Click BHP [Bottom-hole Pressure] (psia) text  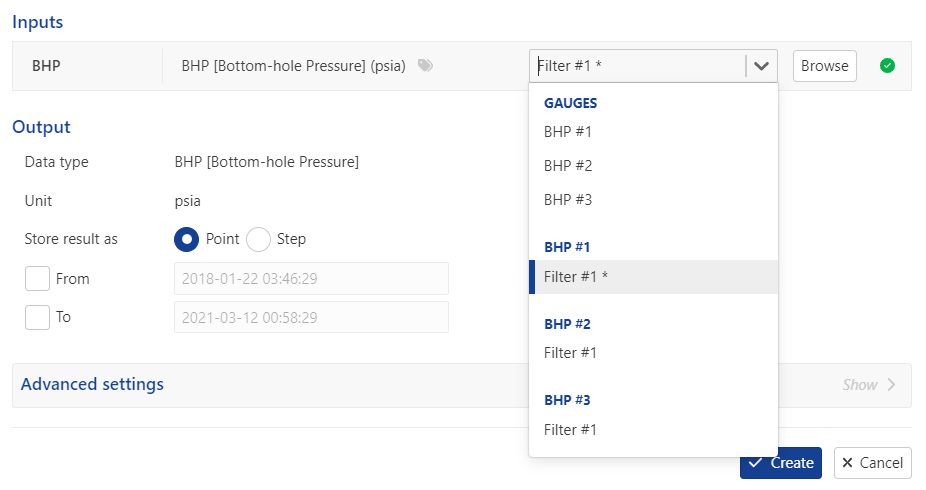click(294, 66)
